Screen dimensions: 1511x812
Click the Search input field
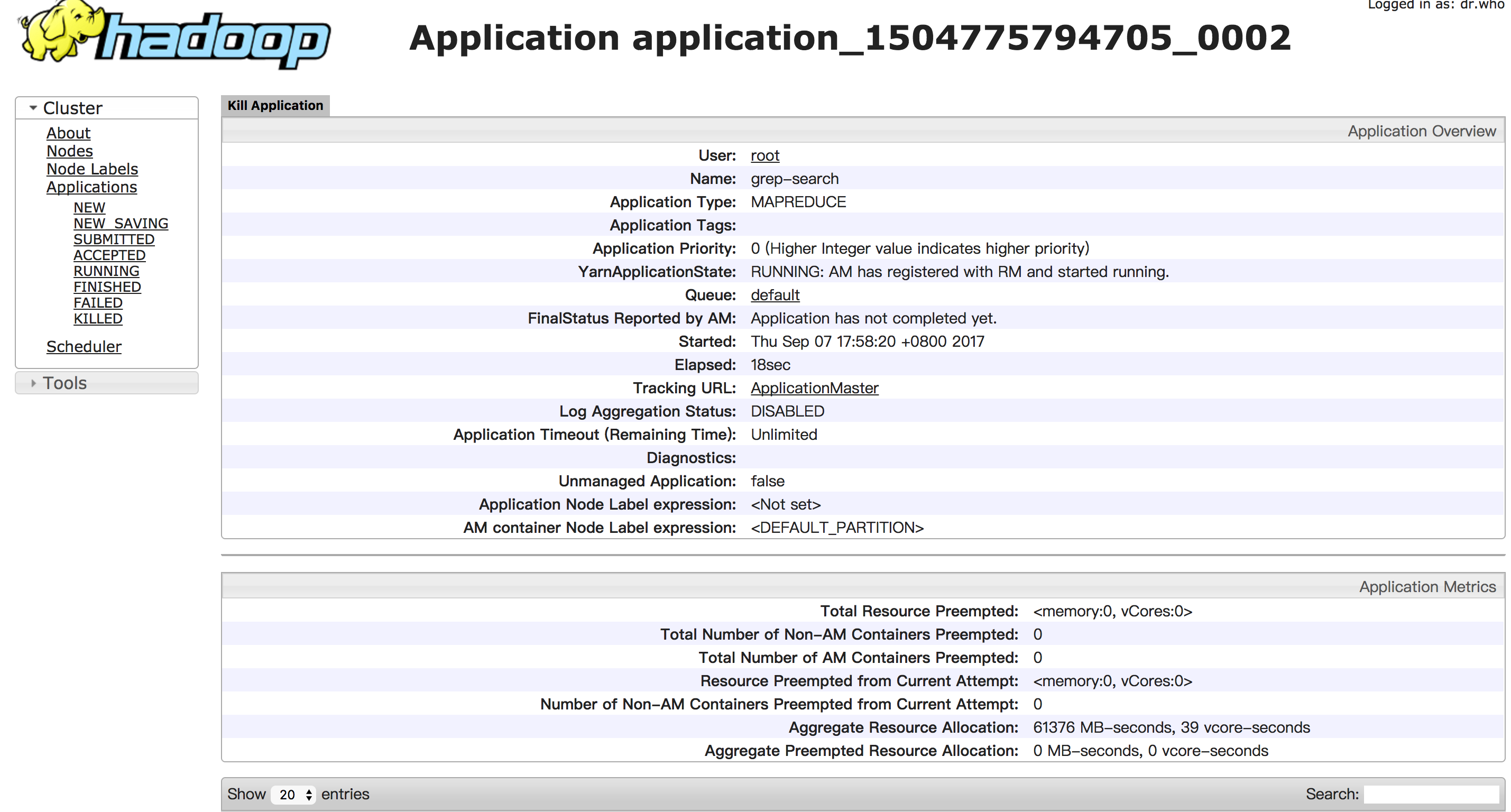click(1431, 795)
